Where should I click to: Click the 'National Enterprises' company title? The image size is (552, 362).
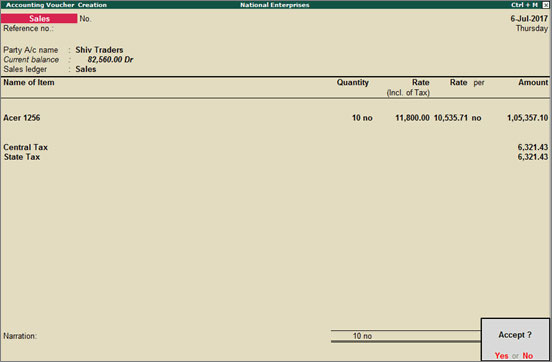(x=275, y=5)
